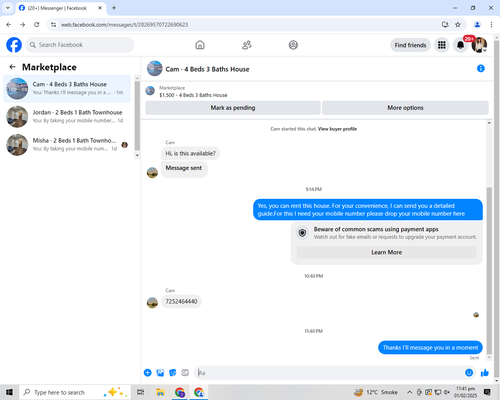Open the Home feed icon
The image size is (500, 400).
200,45
